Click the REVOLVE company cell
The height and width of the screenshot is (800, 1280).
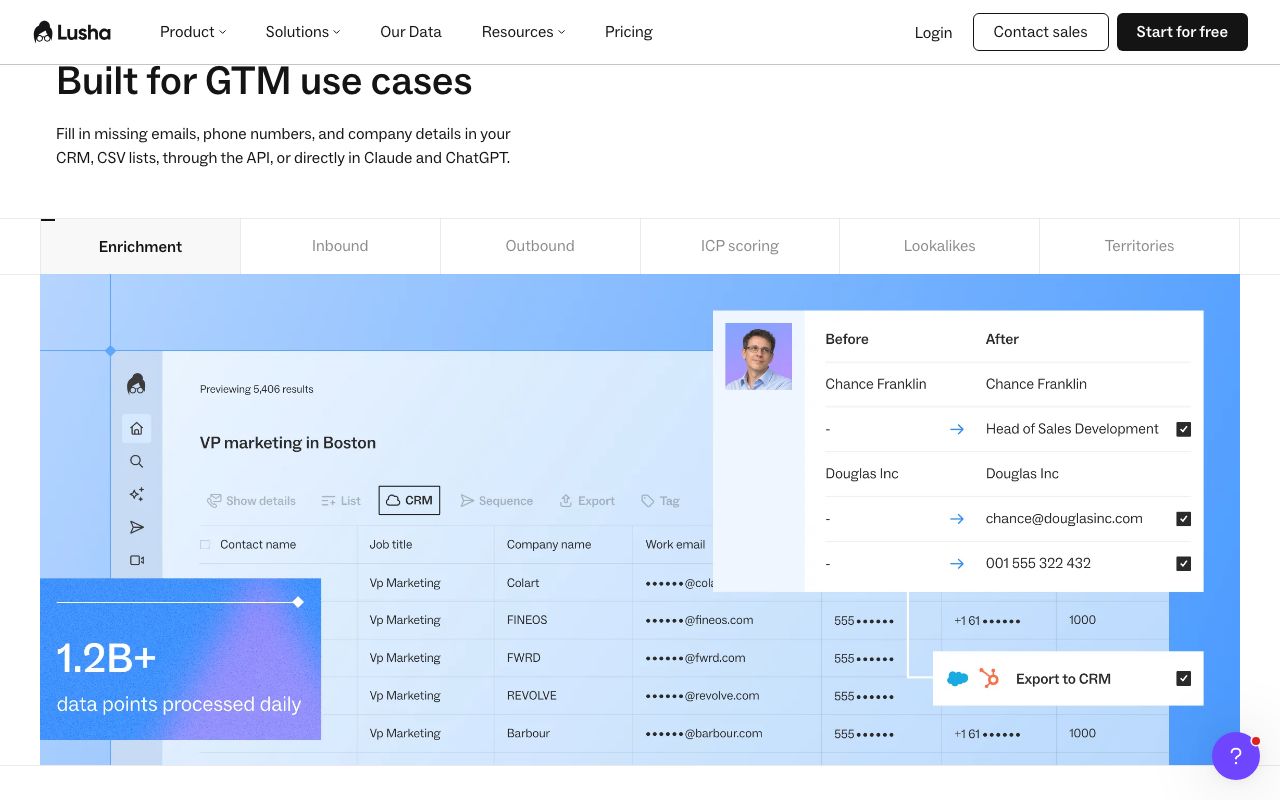532,696
